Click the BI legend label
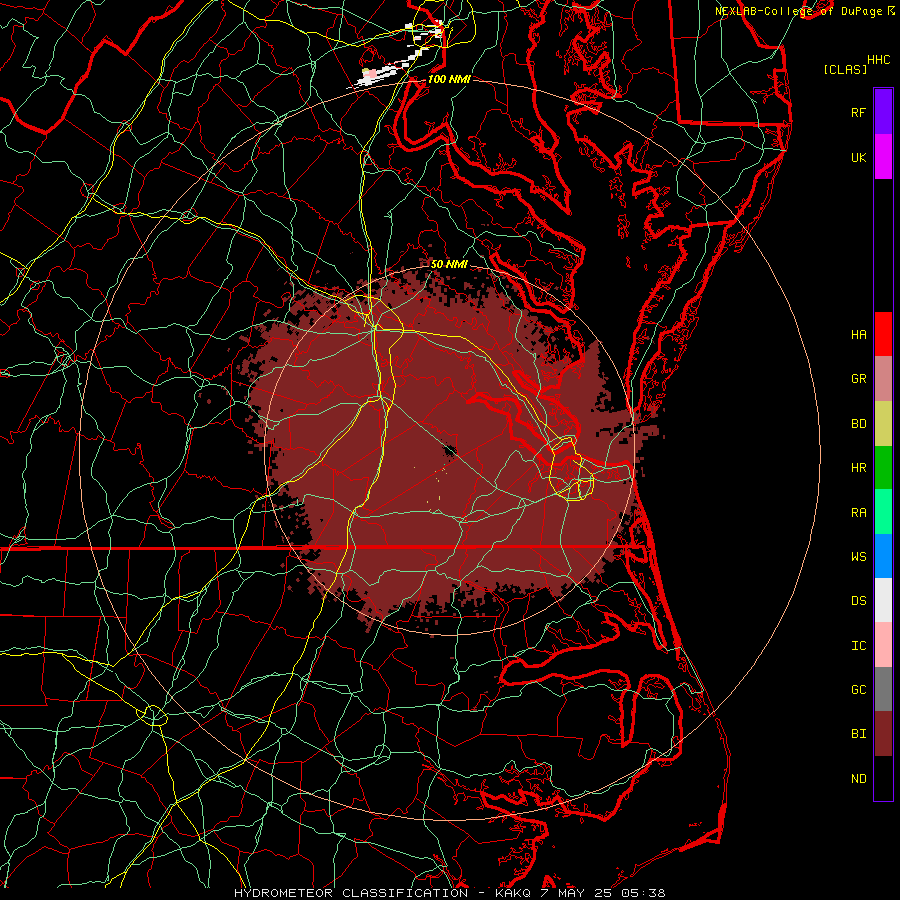Image resolution: width=900 pixels, height=900 pixels. (x=859, y=734)
